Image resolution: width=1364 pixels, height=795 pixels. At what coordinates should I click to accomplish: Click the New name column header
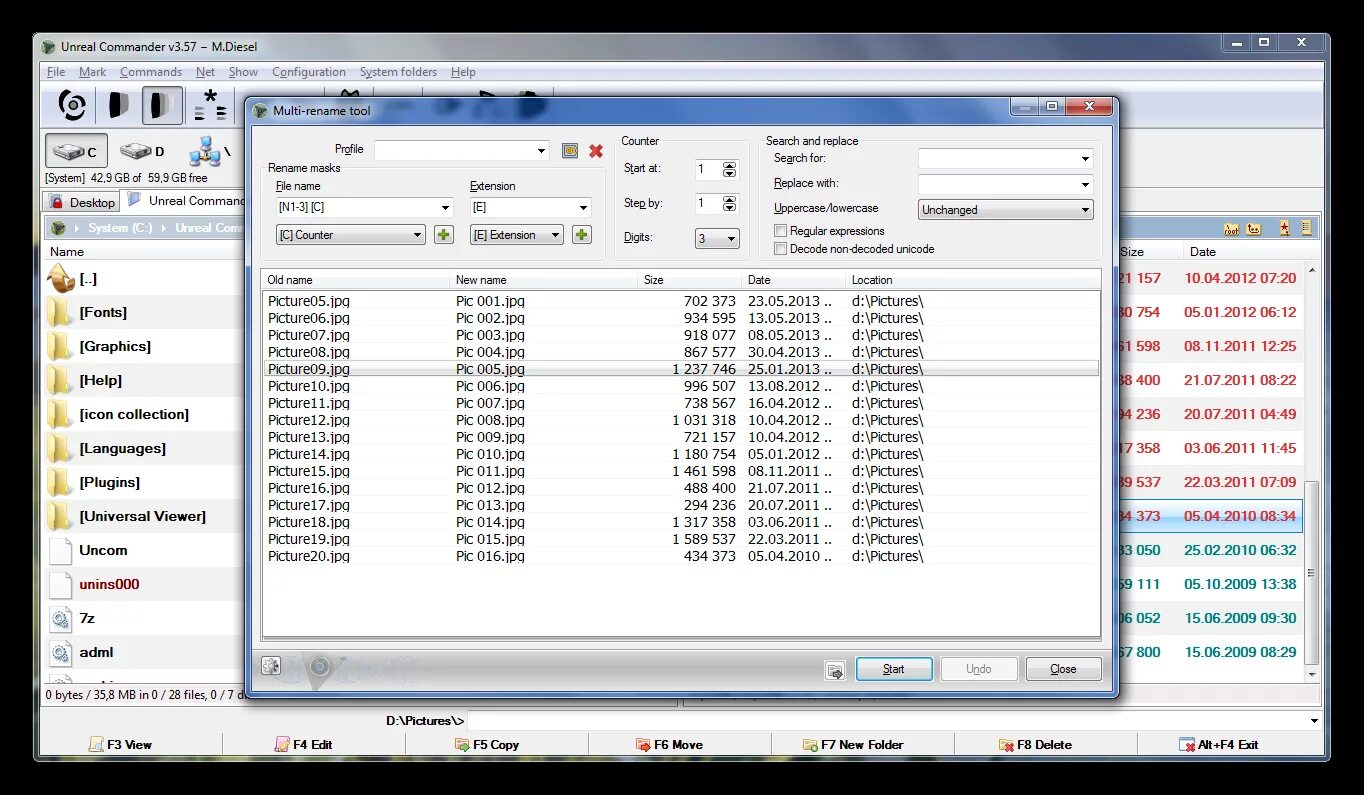pyautogui.click(x=543, y=280)
